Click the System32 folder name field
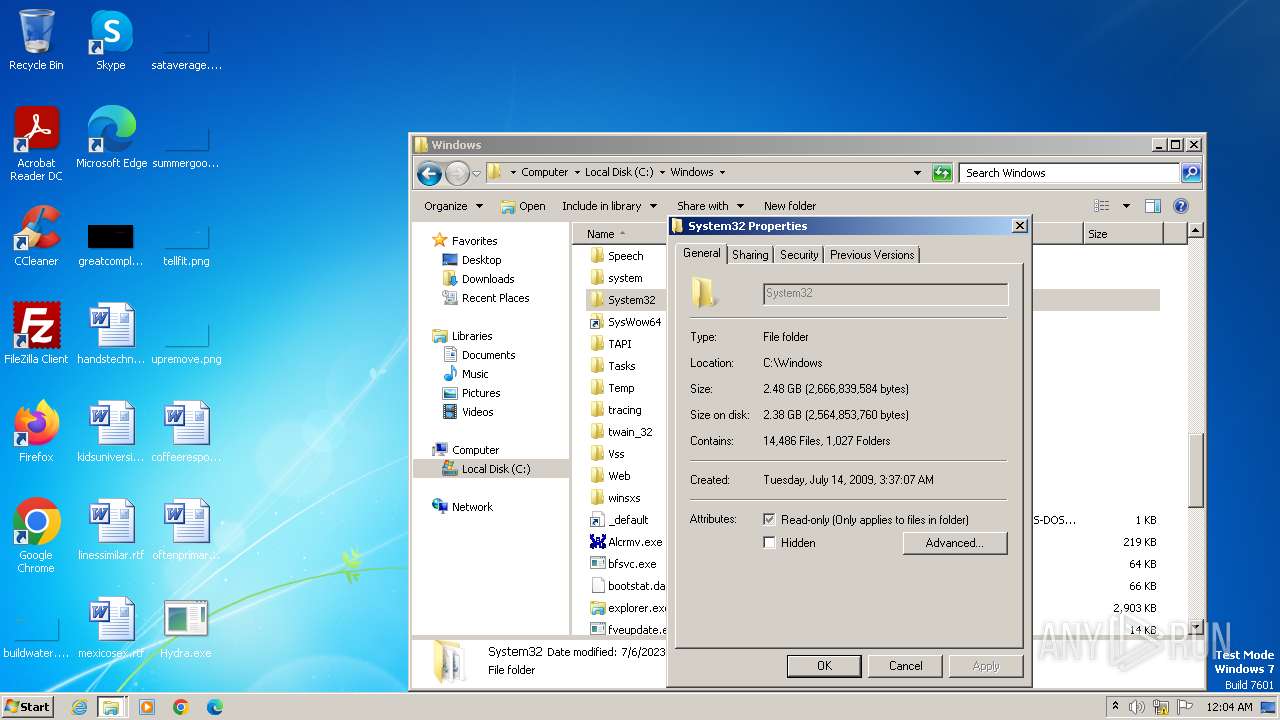1280x720 pixels. pyautogui.click(x=885, y=294)
